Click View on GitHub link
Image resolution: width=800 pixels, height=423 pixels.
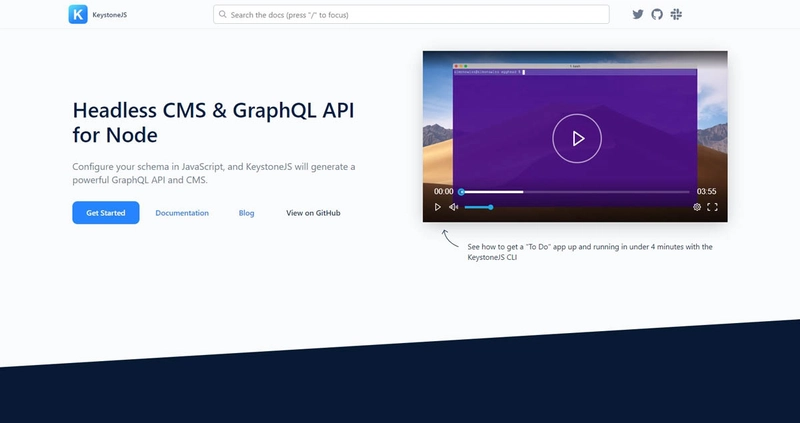pos(313,213)
